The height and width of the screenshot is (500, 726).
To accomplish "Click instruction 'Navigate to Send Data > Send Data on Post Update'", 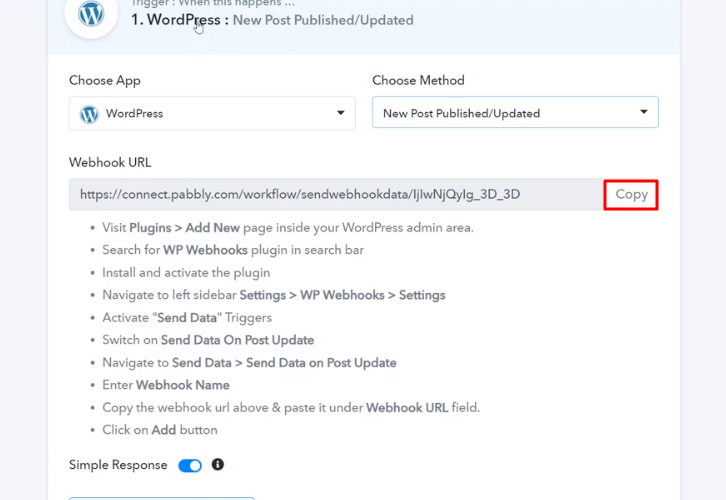I will (x=250, y=362).
